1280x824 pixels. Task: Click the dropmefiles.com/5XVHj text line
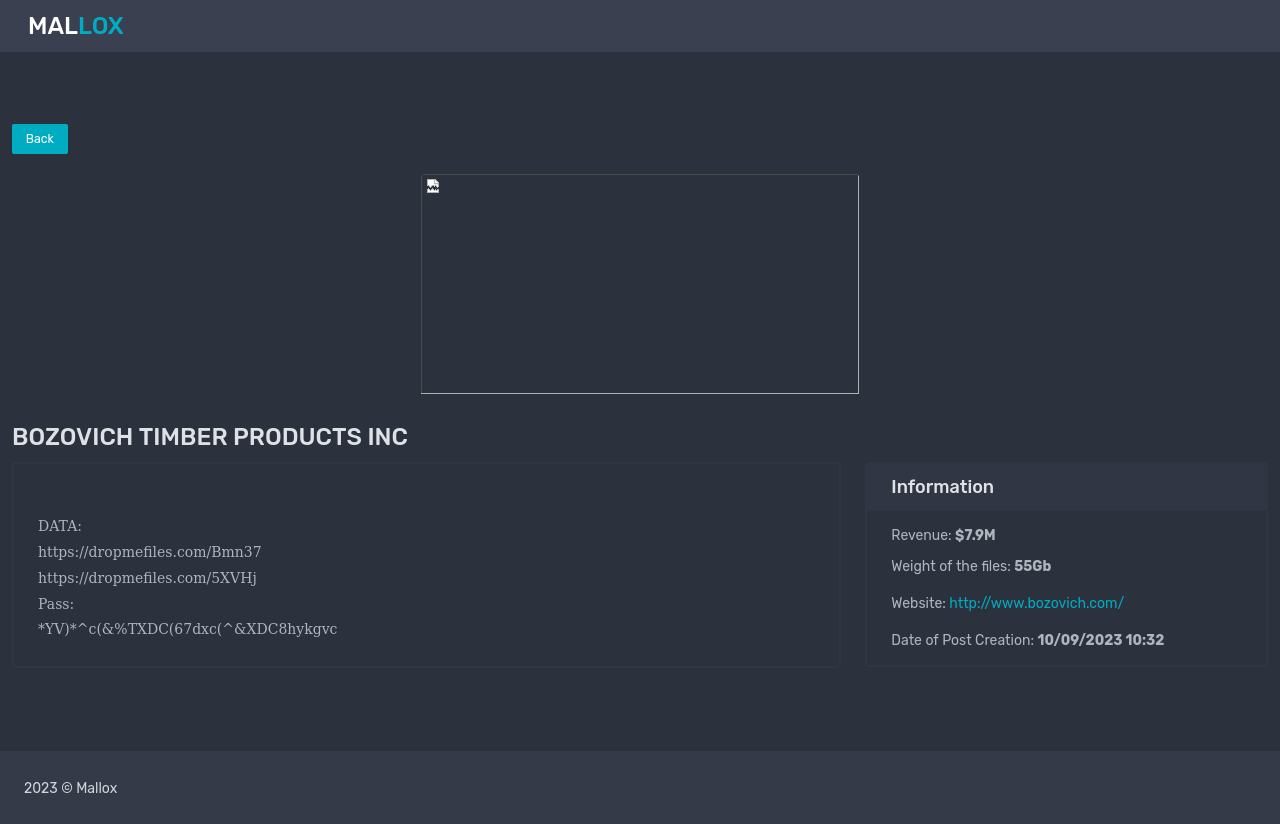[x=147, y=578]
